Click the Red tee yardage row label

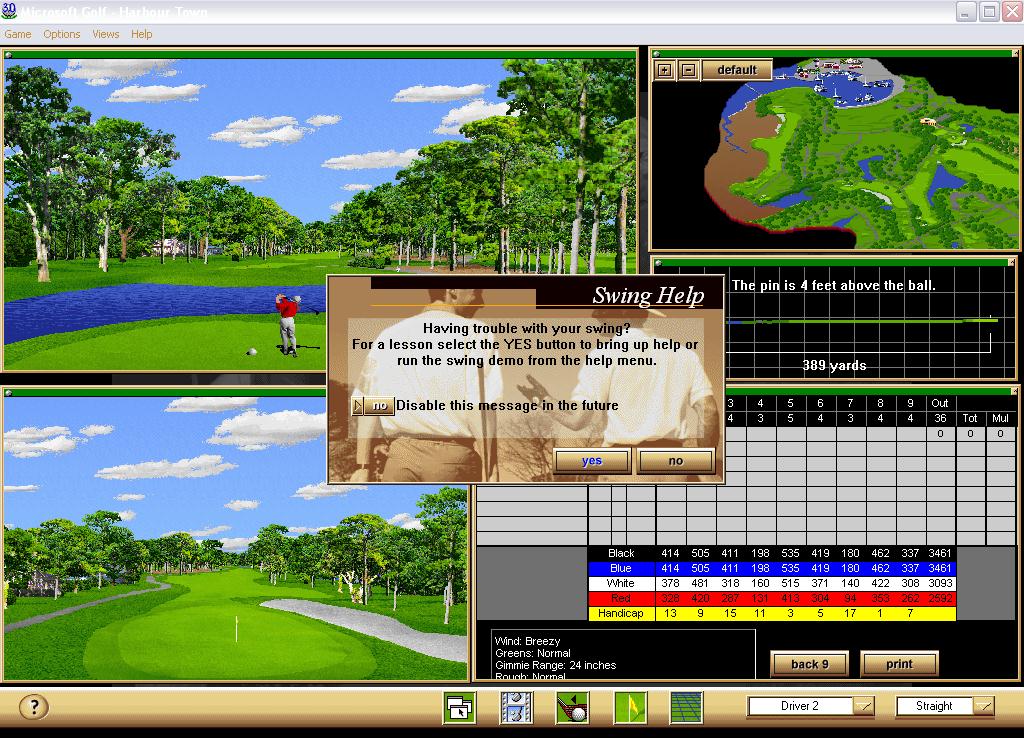[620, 598]
